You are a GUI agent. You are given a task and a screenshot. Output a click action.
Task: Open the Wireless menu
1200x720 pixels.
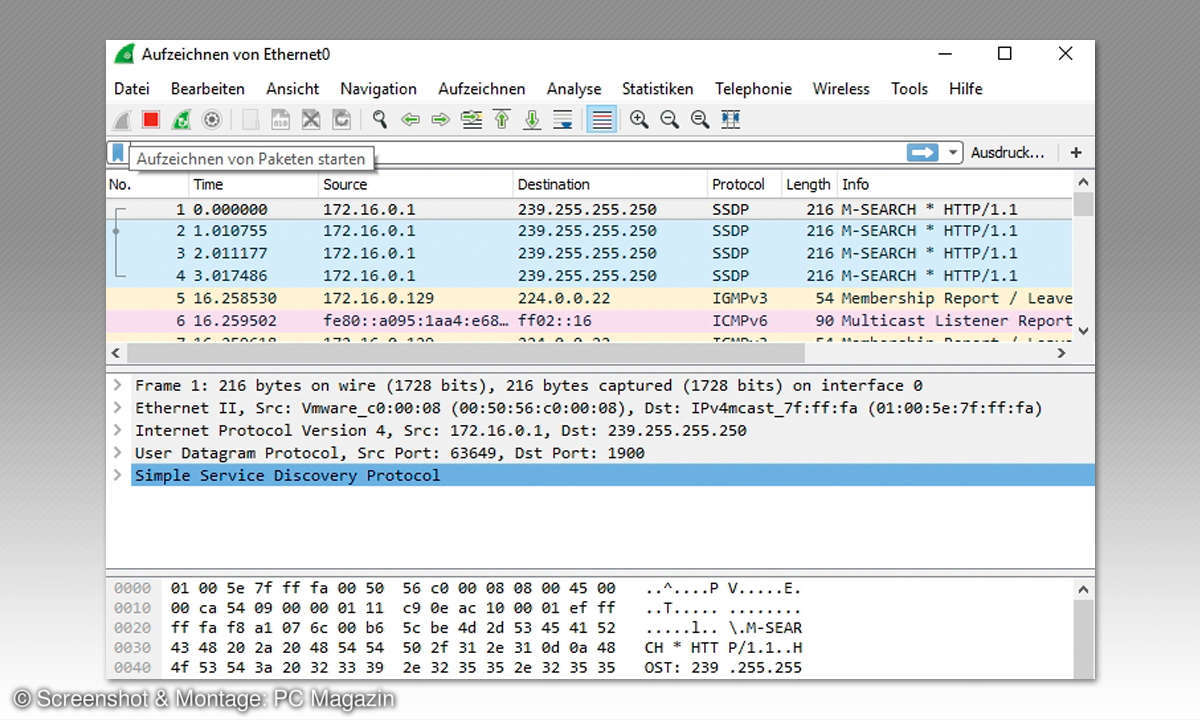point(841,89)
